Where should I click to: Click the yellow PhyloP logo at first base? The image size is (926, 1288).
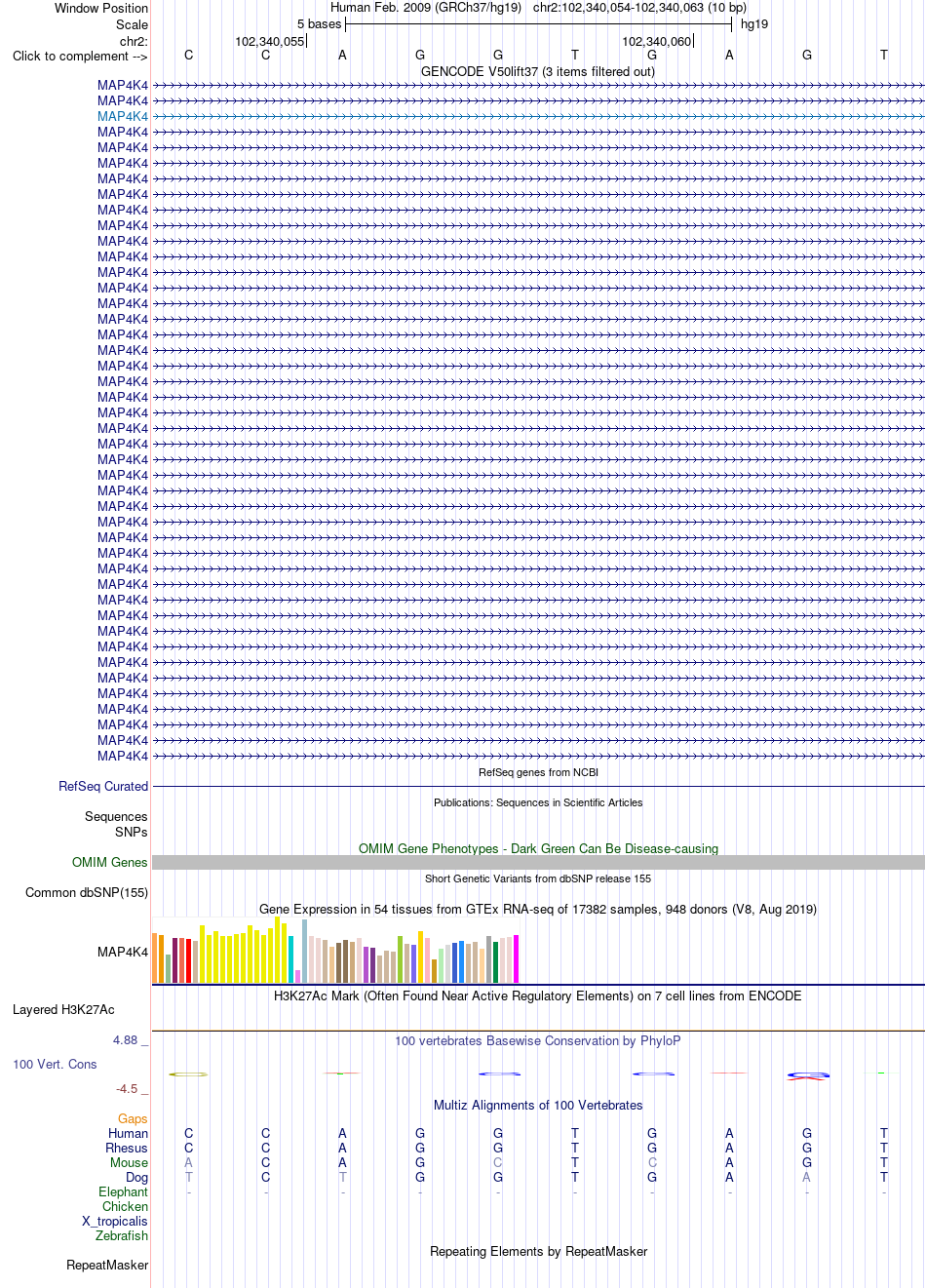(x=188, y=1073)
